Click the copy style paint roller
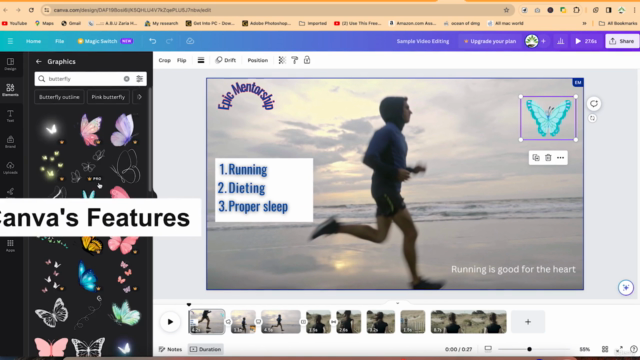Image resolution: width=640 pixels, height=360 pixels. 294,60
